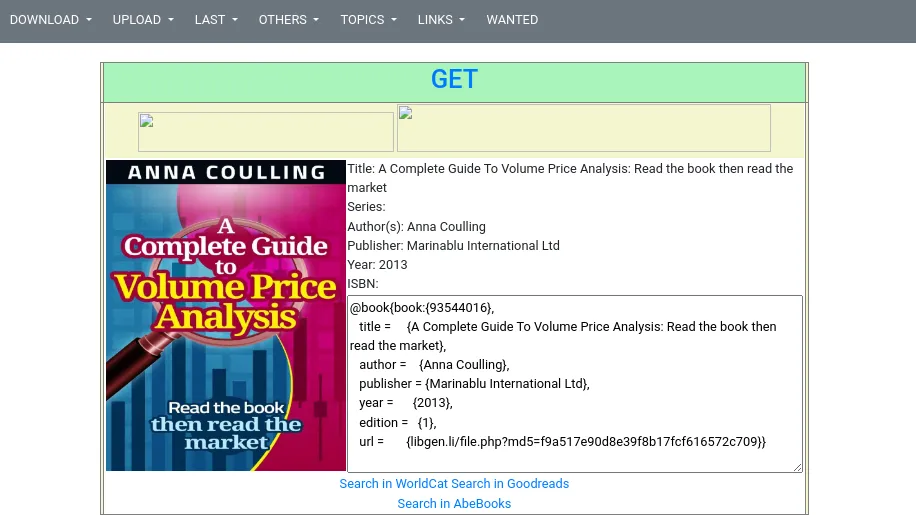
Task: Click the BibTeX publisher line
Action: pos(474,384)
